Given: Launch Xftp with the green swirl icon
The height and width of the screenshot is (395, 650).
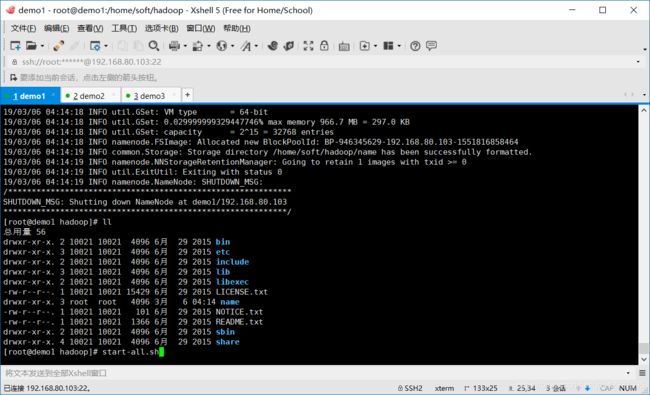Looking at the screenshot, I should click(x=272, y=46).
